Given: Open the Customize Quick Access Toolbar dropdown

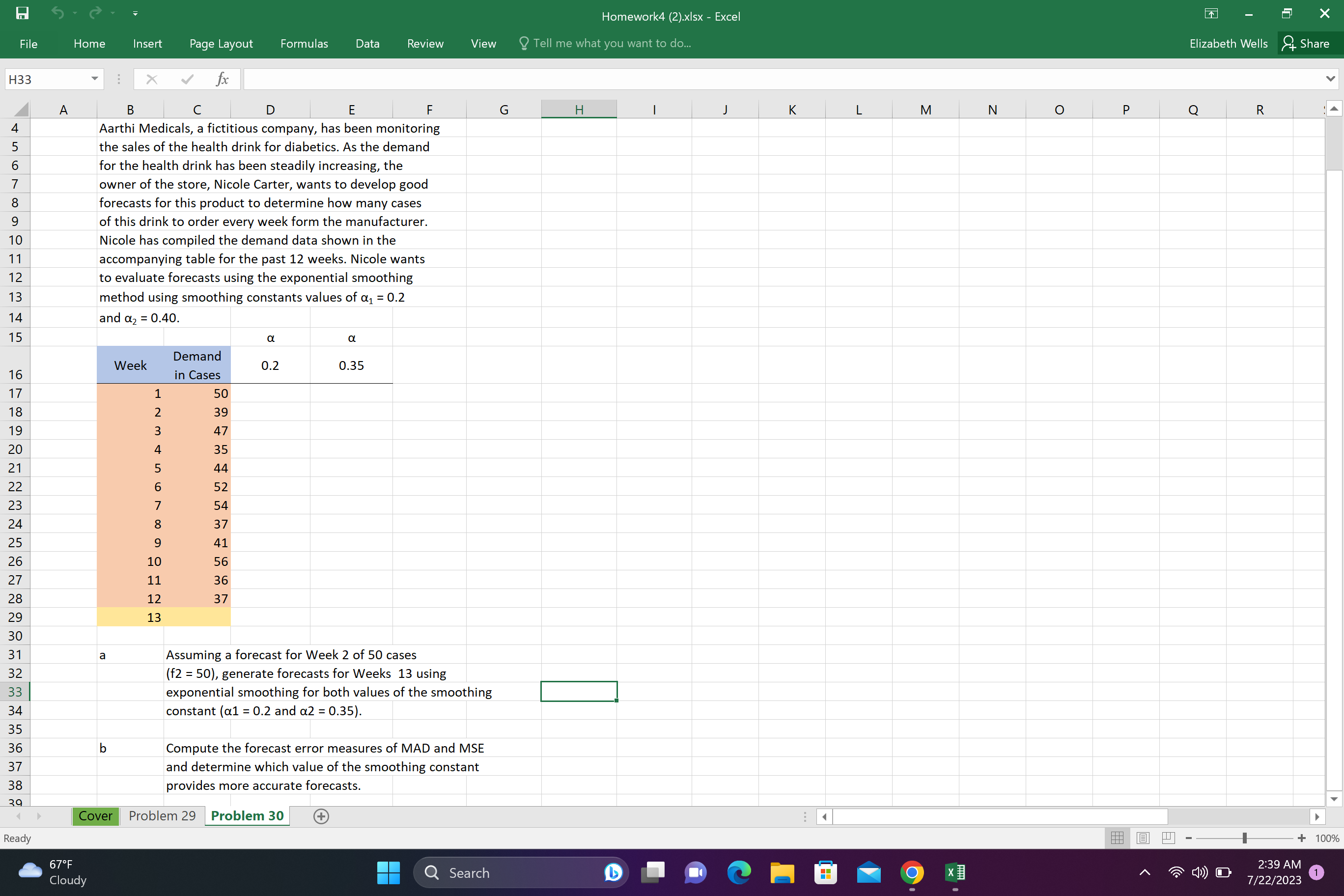Looking at the screenshot, I should pos(135,13).
